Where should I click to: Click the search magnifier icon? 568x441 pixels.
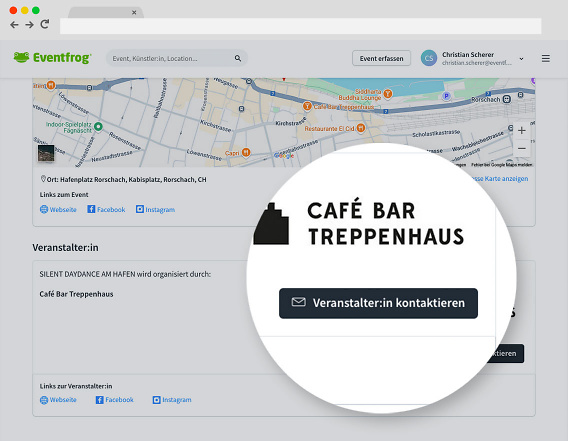point(238,58)
